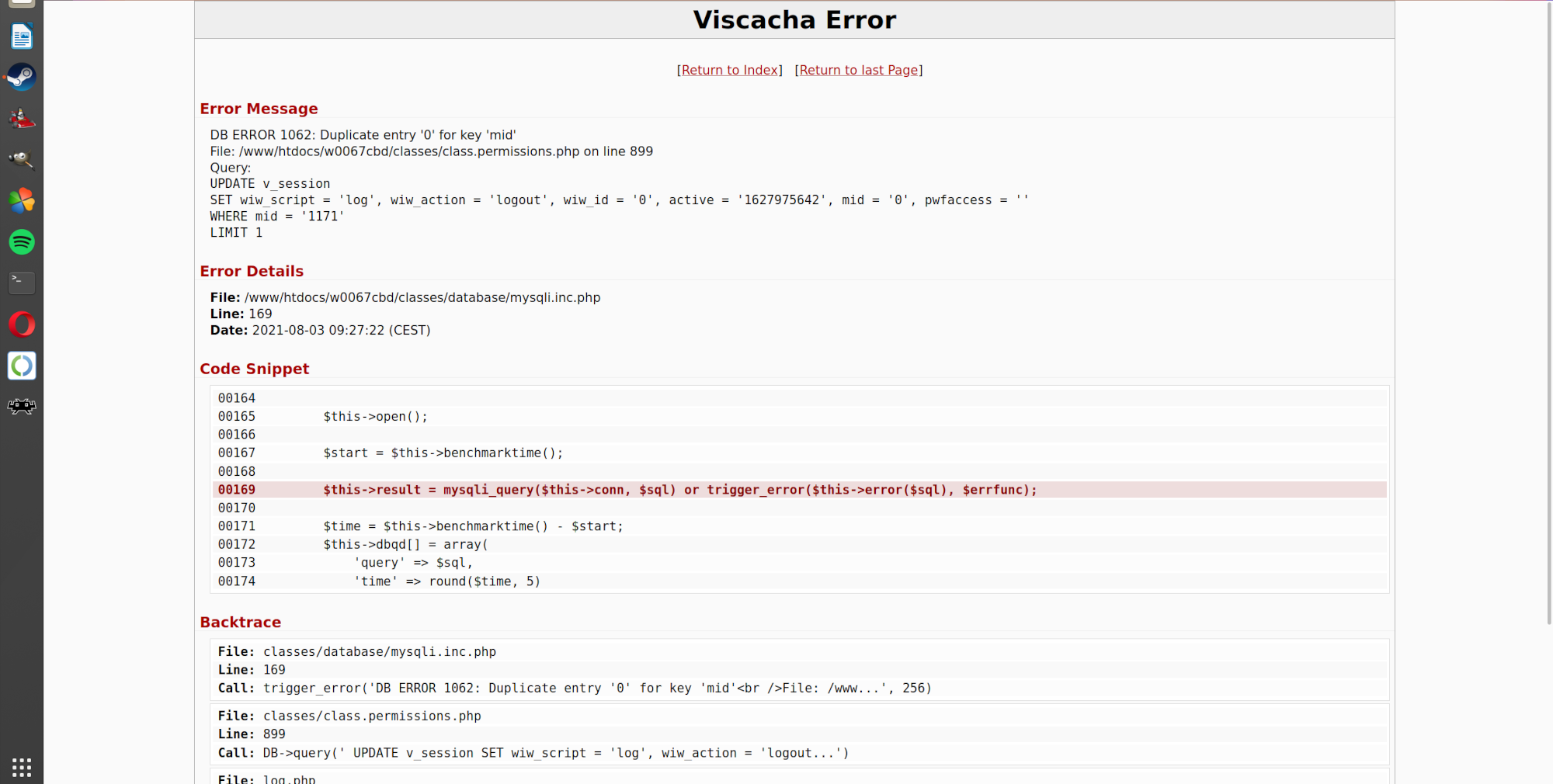The image size is (1553, 784).
Task: Open the Opera browser icon
Action: point(22,324)
